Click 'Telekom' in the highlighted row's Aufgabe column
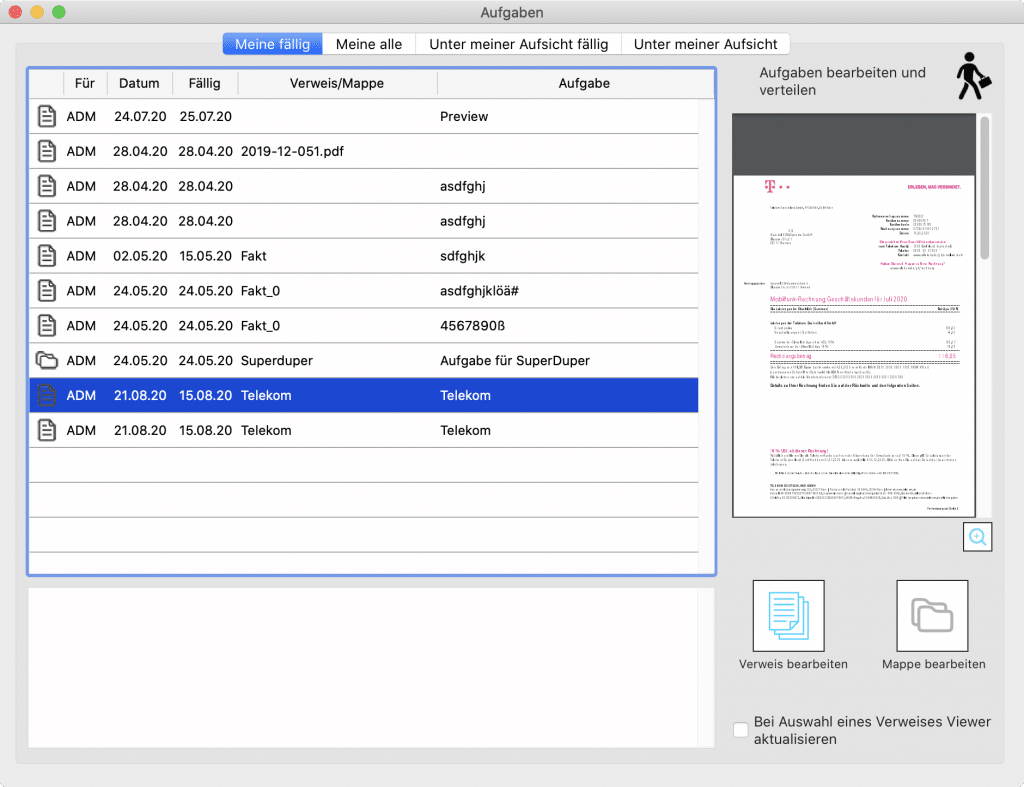Screen dimensions: 1024x787 pos(465,396)
